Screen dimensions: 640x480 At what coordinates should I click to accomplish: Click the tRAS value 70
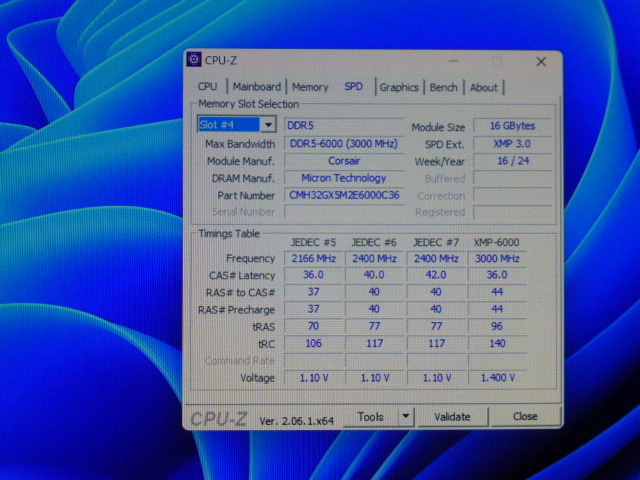click(313, 326)
